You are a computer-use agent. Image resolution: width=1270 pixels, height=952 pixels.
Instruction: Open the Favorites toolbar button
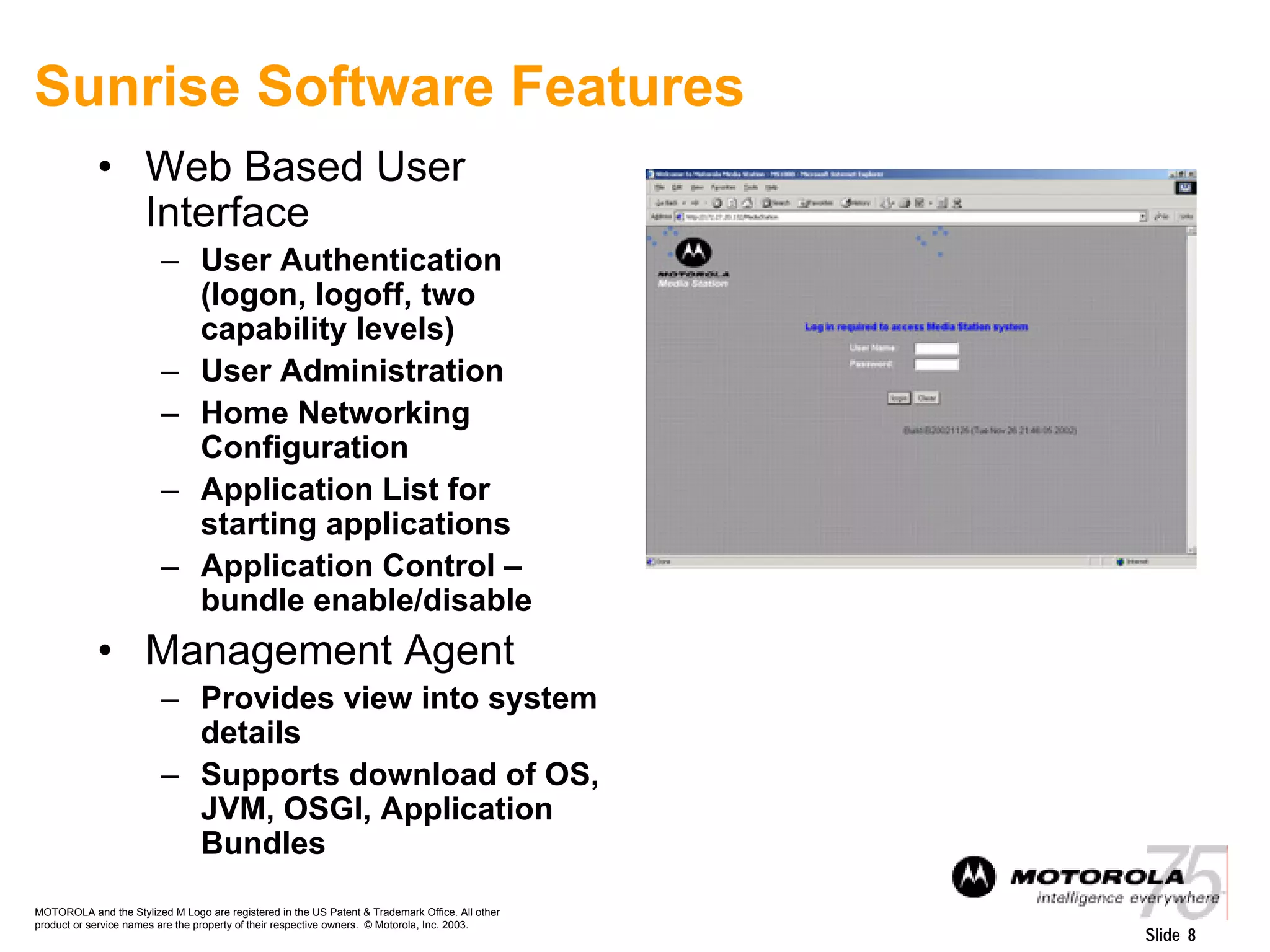815,203
